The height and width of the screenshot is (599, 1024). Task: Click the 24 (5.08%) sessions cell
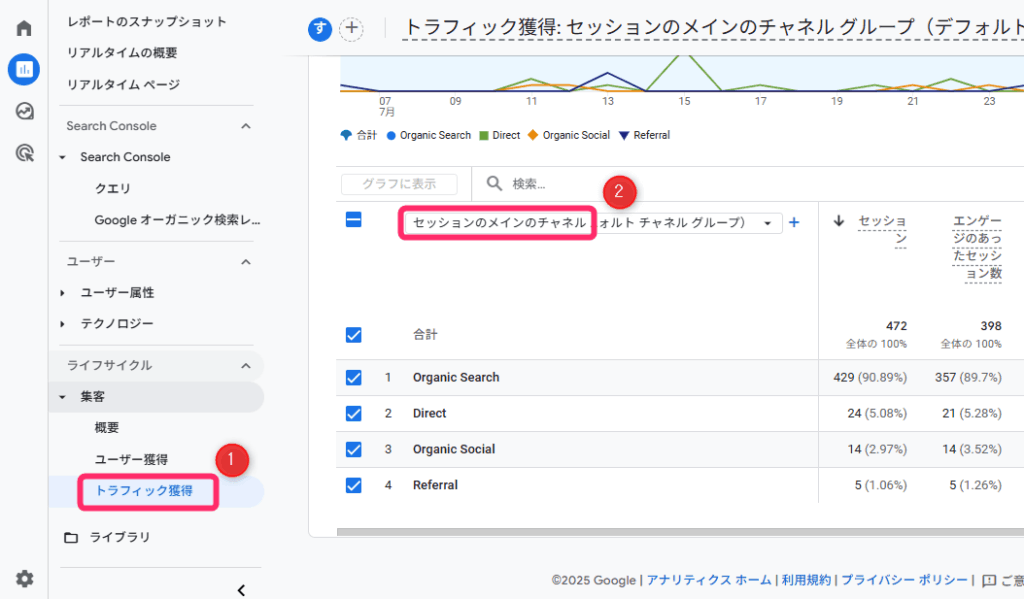click(877, 413)
